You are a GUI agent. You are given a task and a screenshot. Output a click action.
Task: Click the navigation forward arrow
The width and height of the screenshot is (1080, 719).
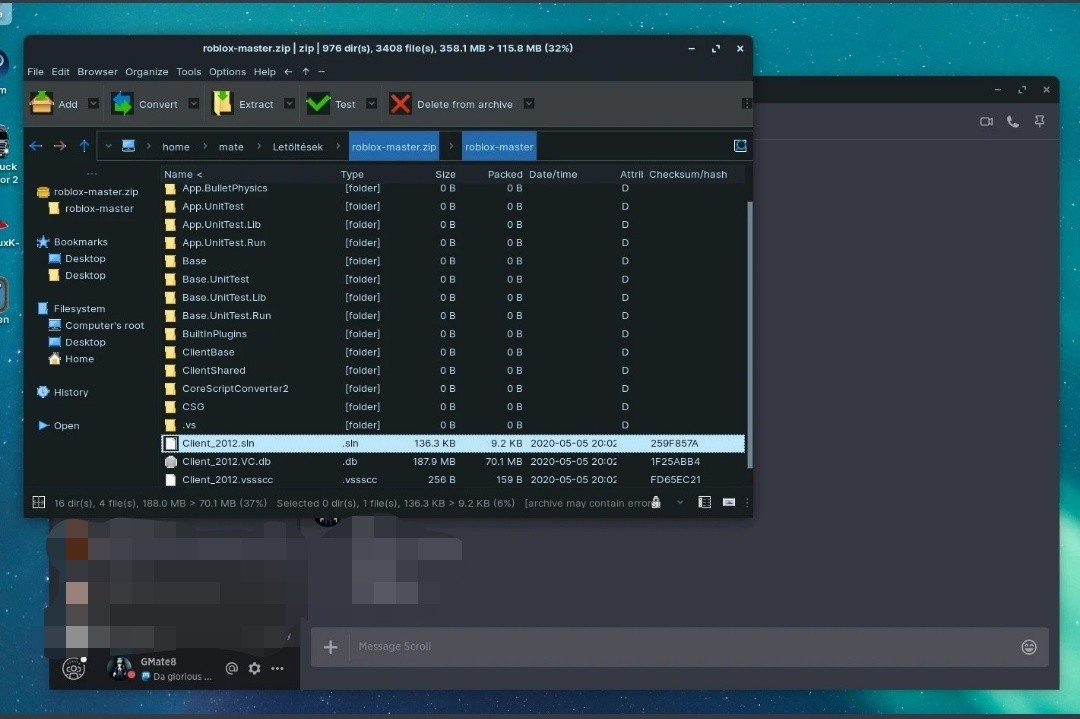60,146
